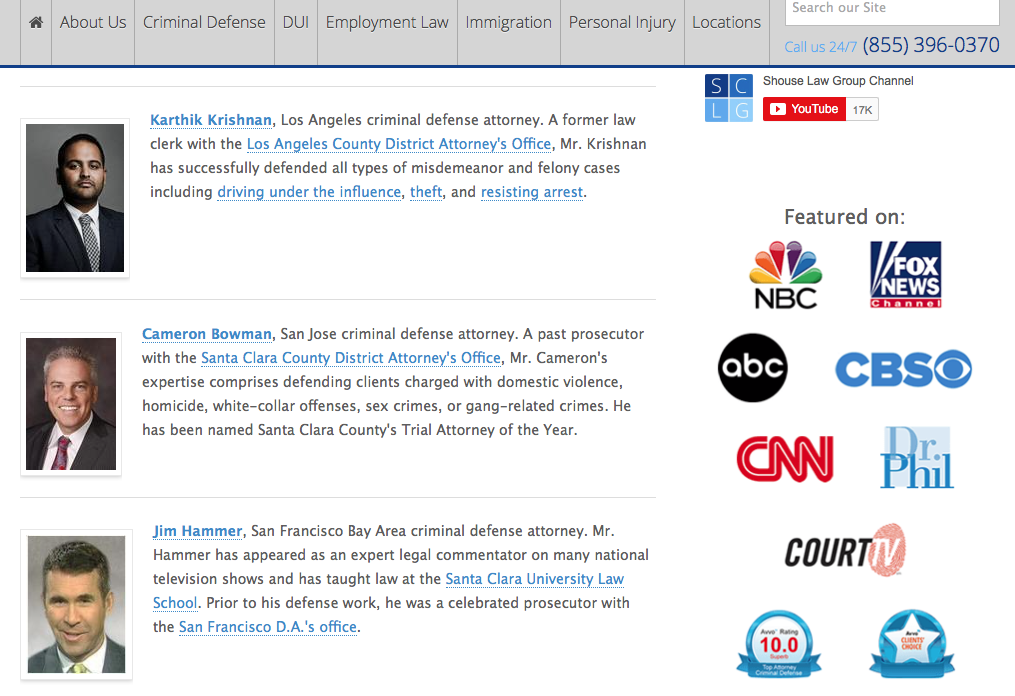
Task: Click the Dr. Phil logo
Action: [x=916, y=458]
